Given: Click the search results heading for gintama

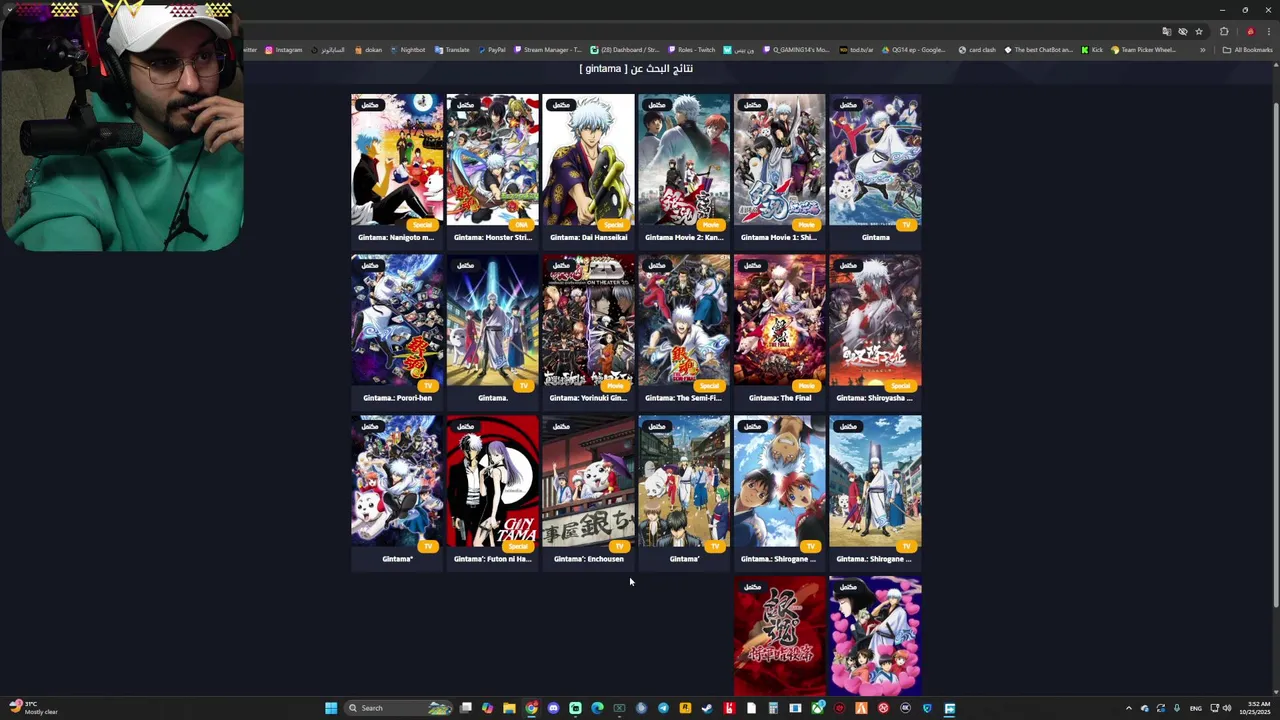Looking at the screenshot, I should coord(636,68).
